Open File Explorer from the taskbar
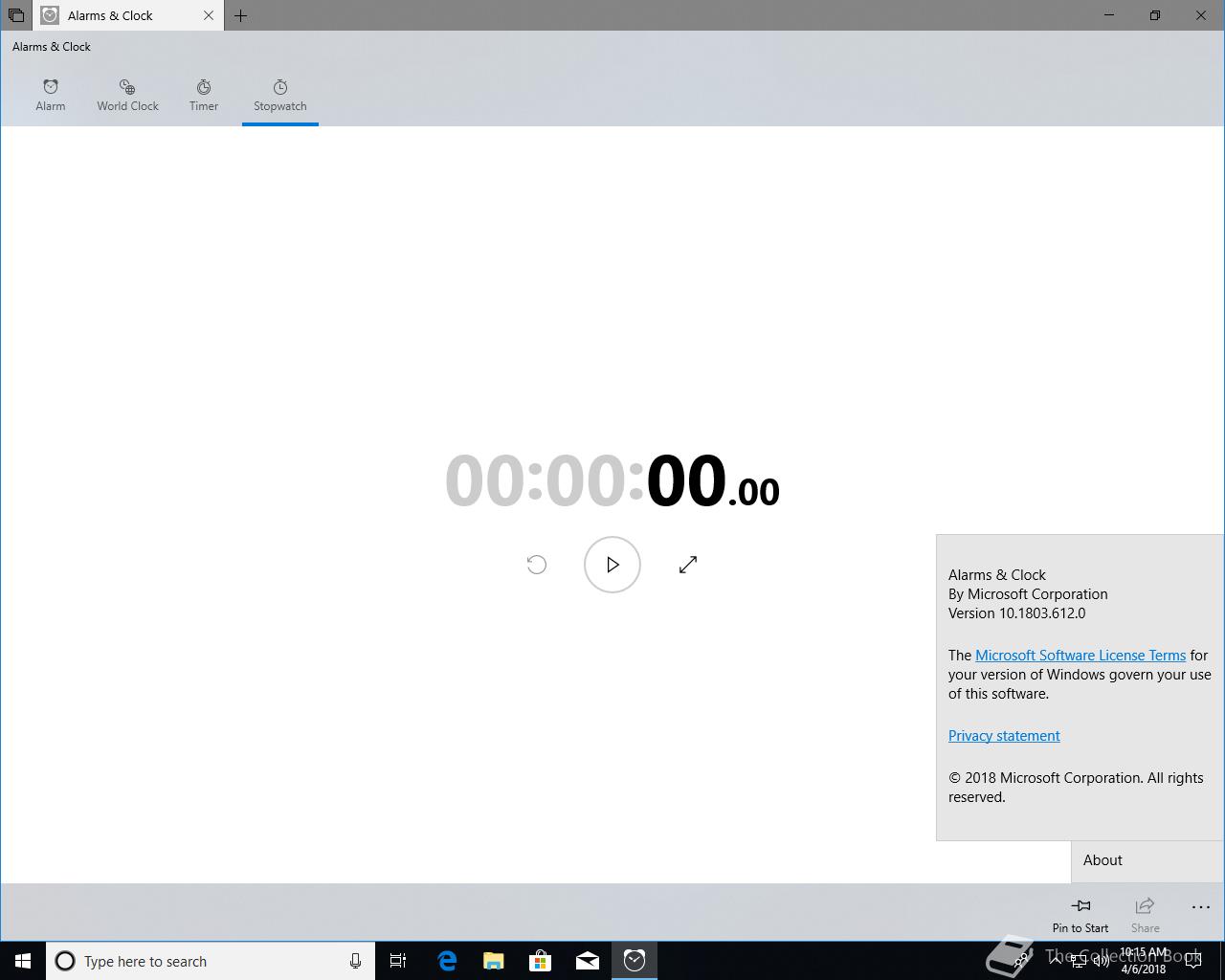 pos(494,961)
